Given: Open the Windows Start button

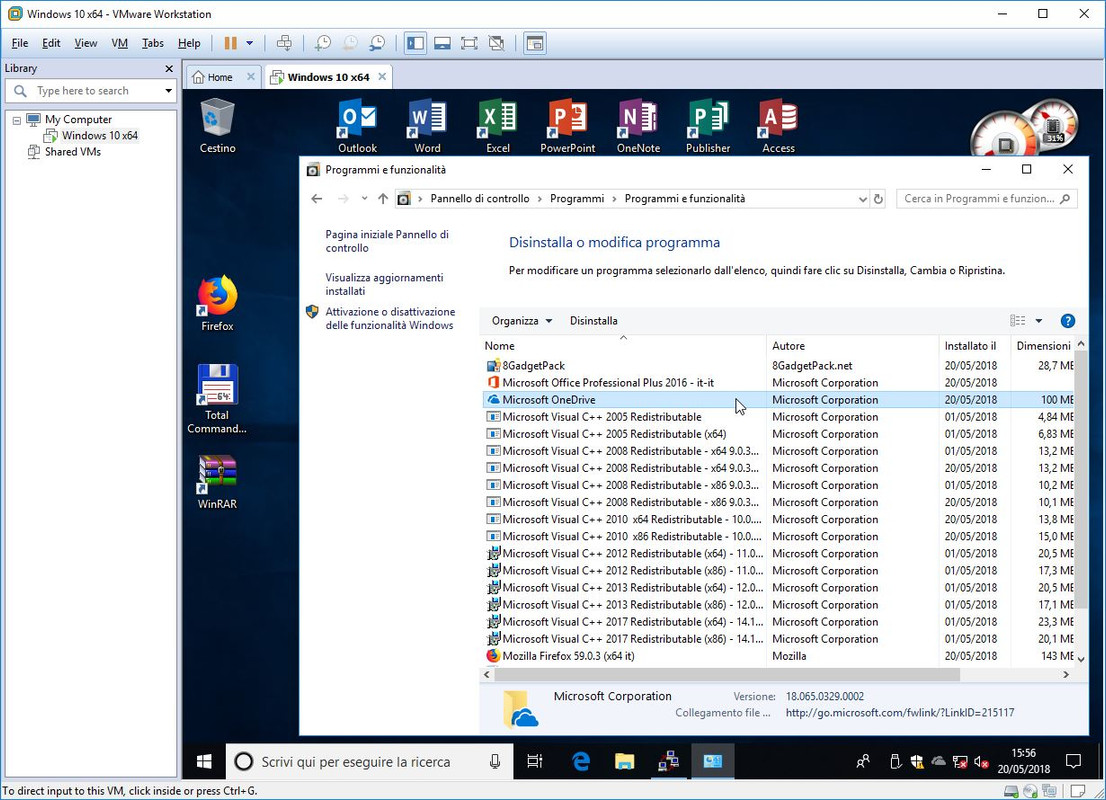Looking at the screenshot, I should 204,761.
